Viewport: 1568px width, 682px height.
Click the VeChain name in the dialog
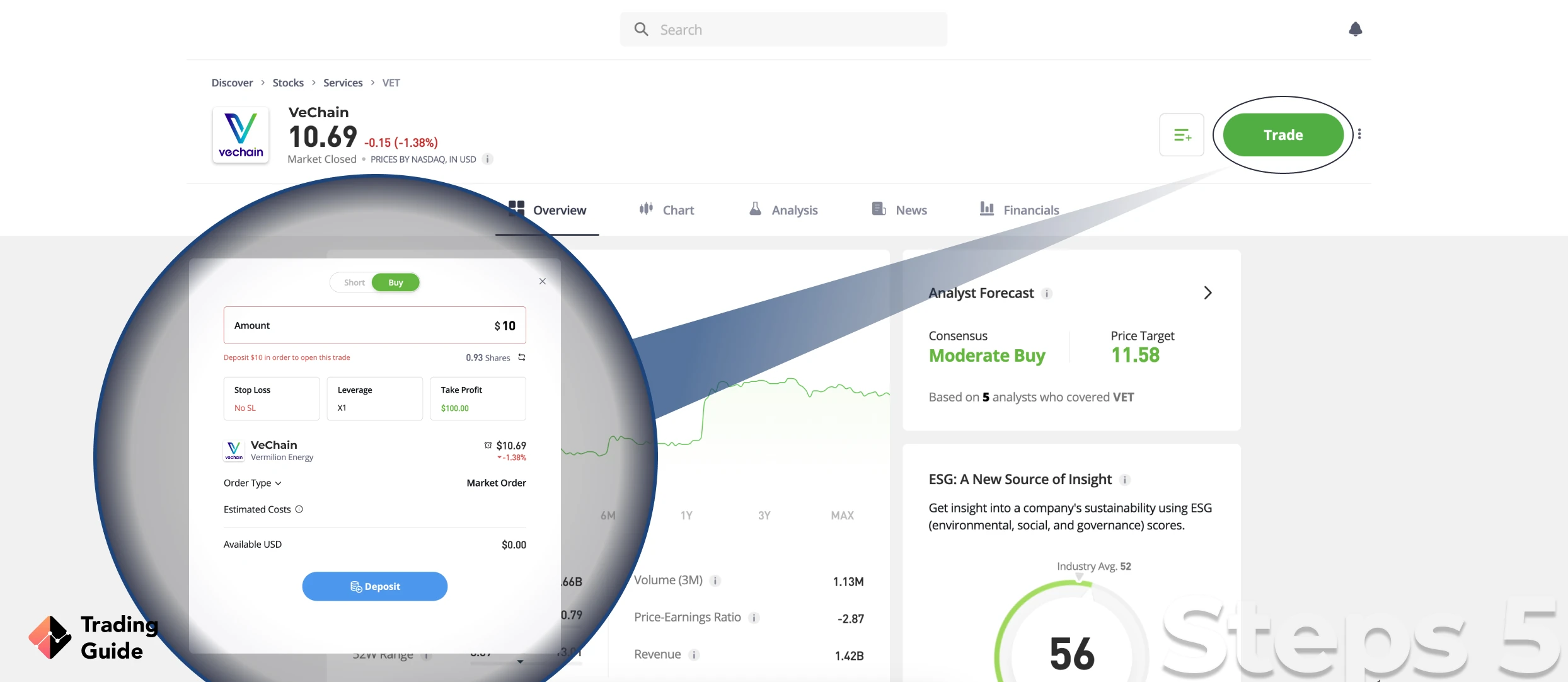274,445
